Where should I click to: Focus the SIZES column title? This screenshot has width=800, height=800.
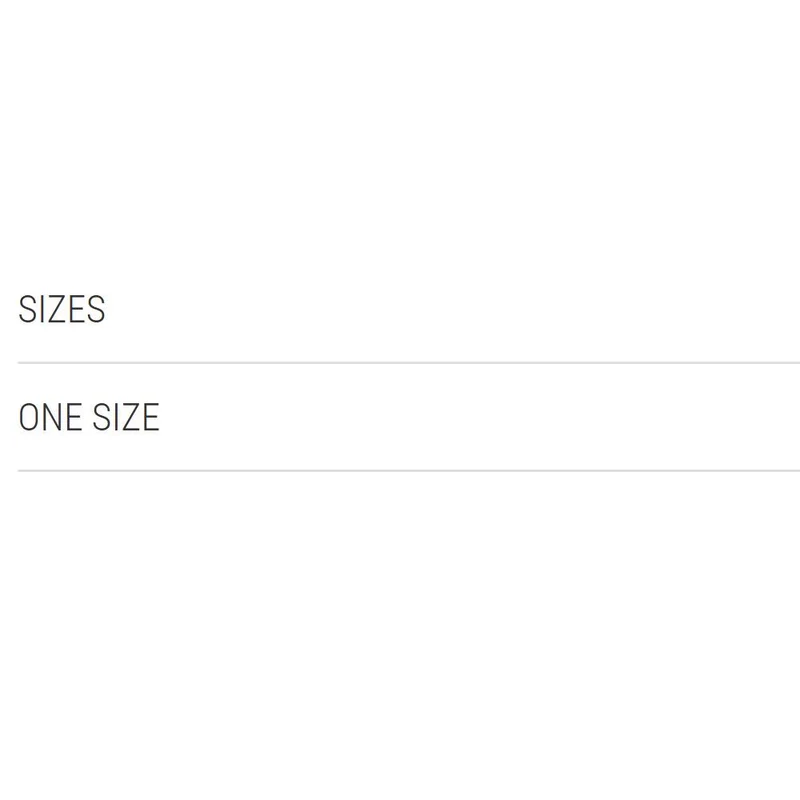point(62,309)
